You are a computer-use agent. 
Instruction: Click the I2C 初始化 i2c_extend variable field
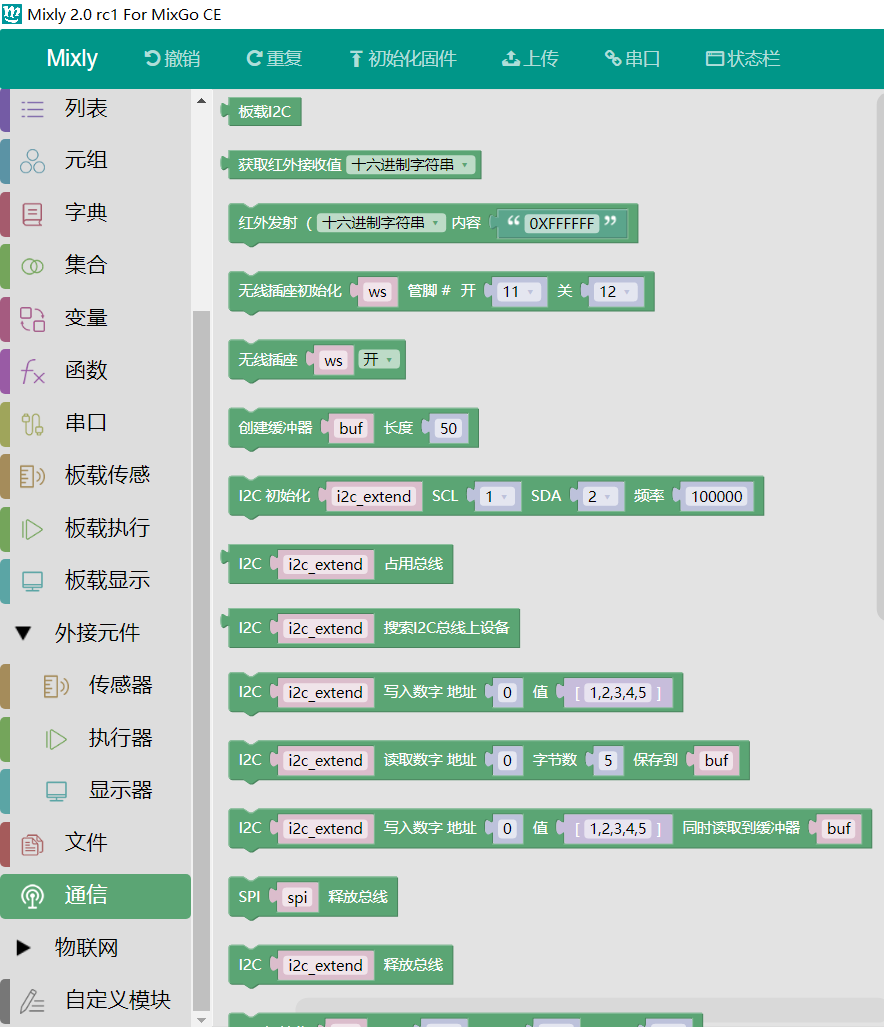[x=374, y=496]
